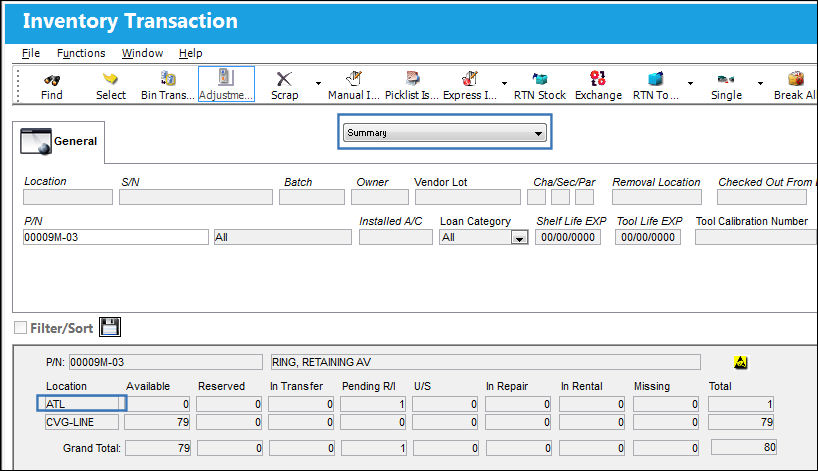Screen dimensions: 818x471
Task: Click the Grand Total Available value 79
Action: (x=158, y=448)
